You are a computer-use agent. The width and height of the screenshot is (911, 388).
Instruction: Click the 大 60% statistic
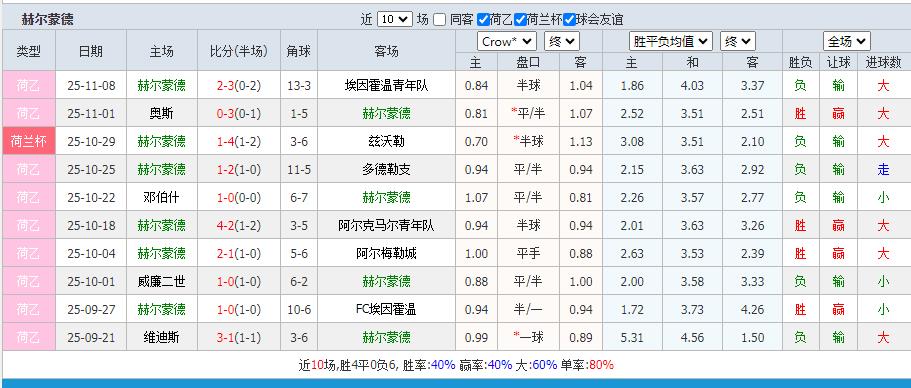point(537,365)
